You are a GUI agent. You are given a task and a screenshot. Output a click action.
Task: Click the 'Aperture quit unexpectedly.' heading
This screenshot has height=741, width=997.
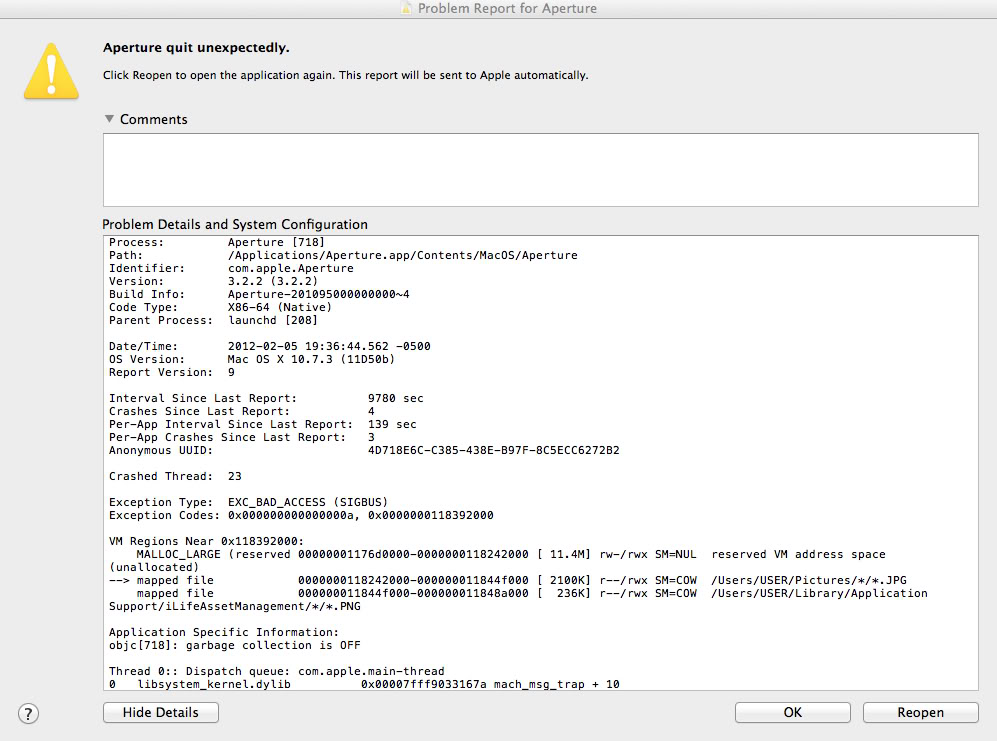(196, 48)
